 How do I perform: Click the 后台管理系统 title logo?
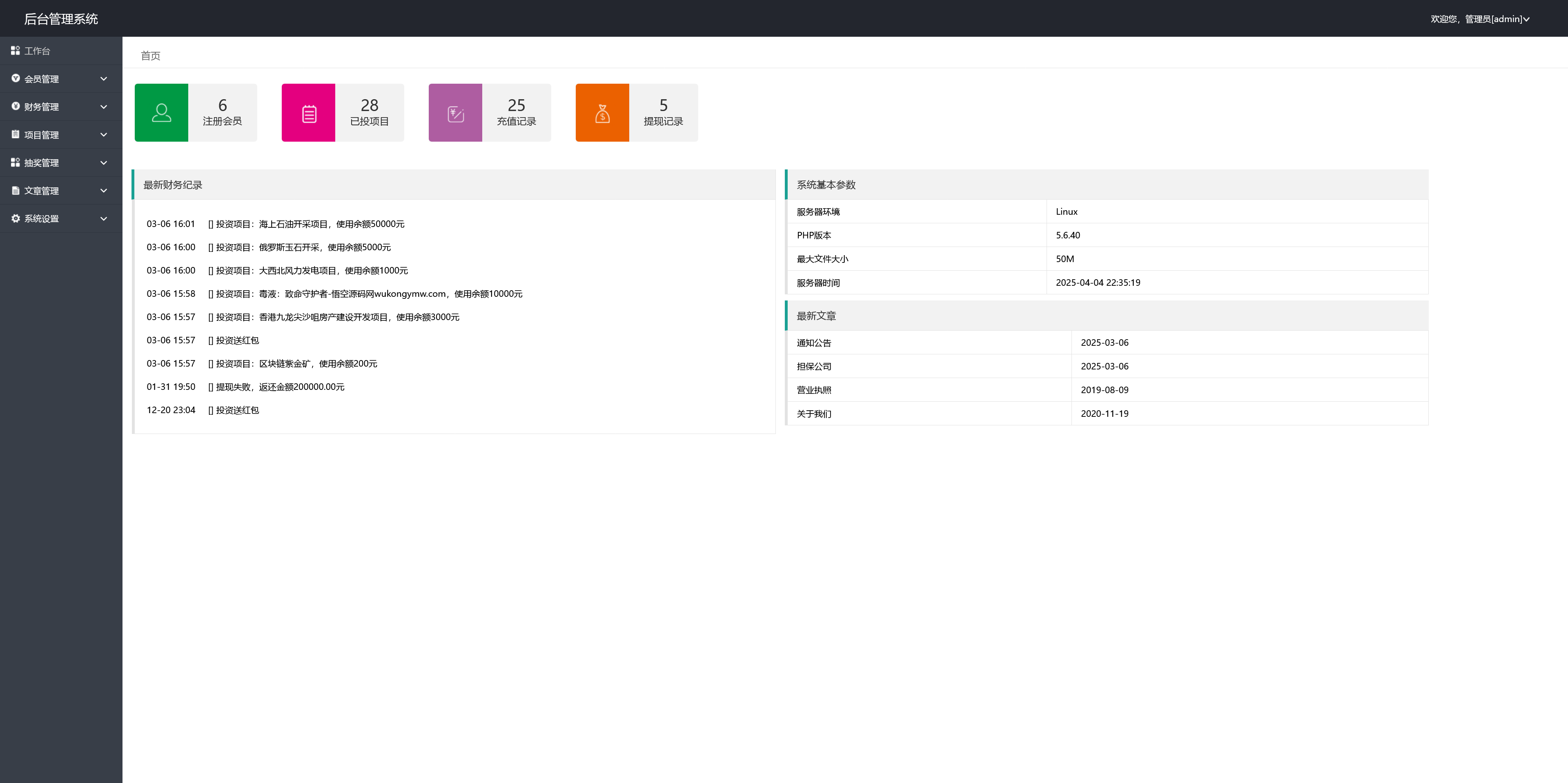click(x=61, y=19)
